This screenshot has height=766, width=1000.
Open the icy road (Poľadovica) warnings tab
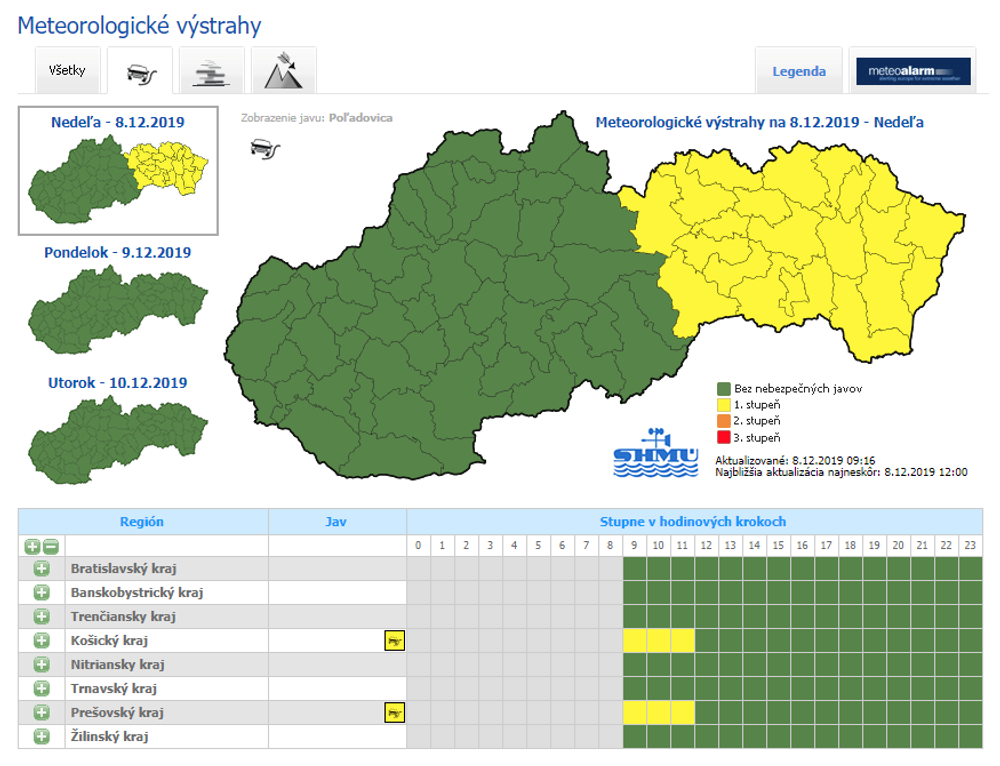(x=140, y=72)
